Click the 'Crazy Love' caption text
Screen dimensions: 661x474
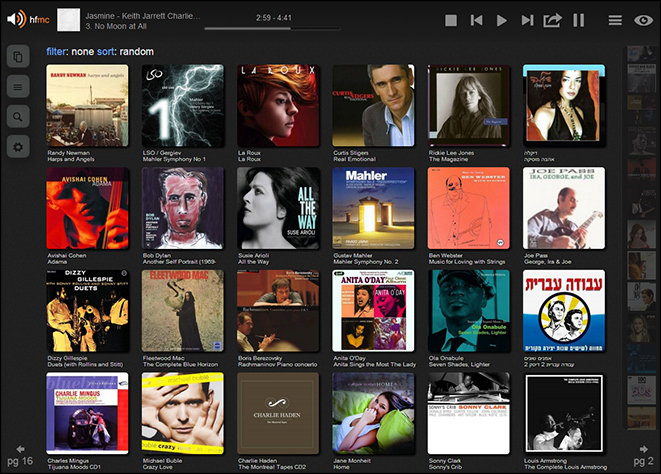[x=157, y=467]
